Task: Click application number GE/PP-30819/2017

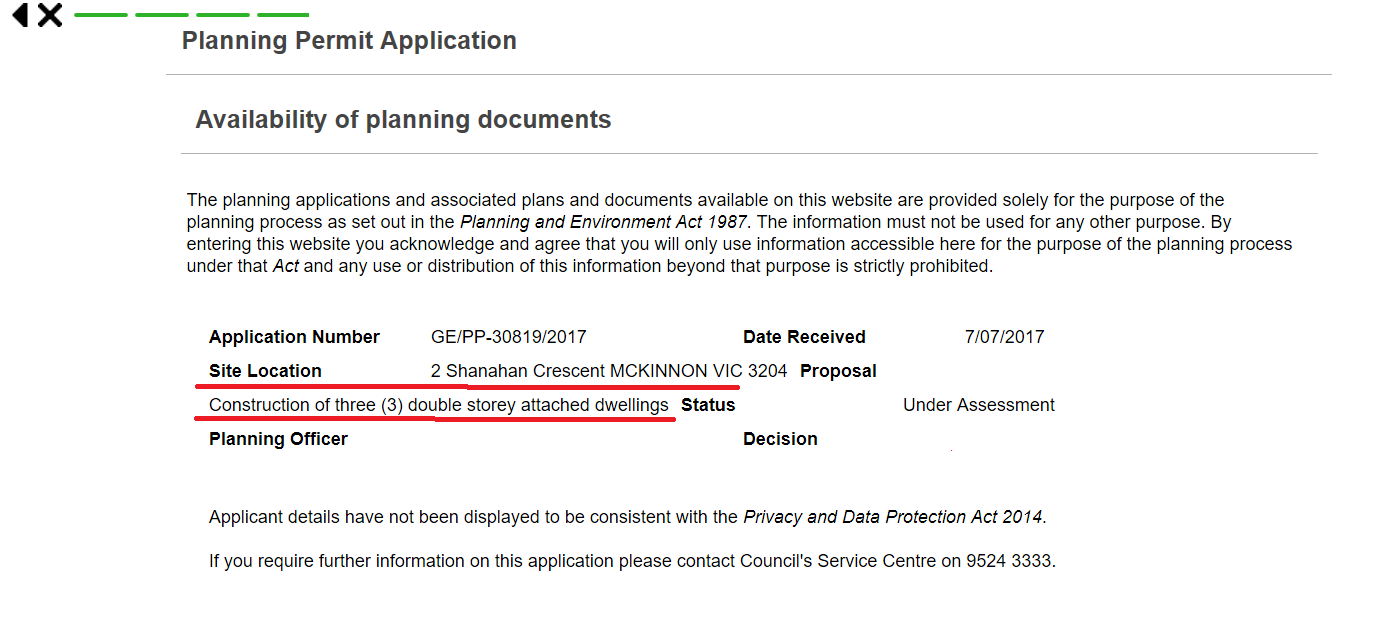Action: [x=508, y=337]
